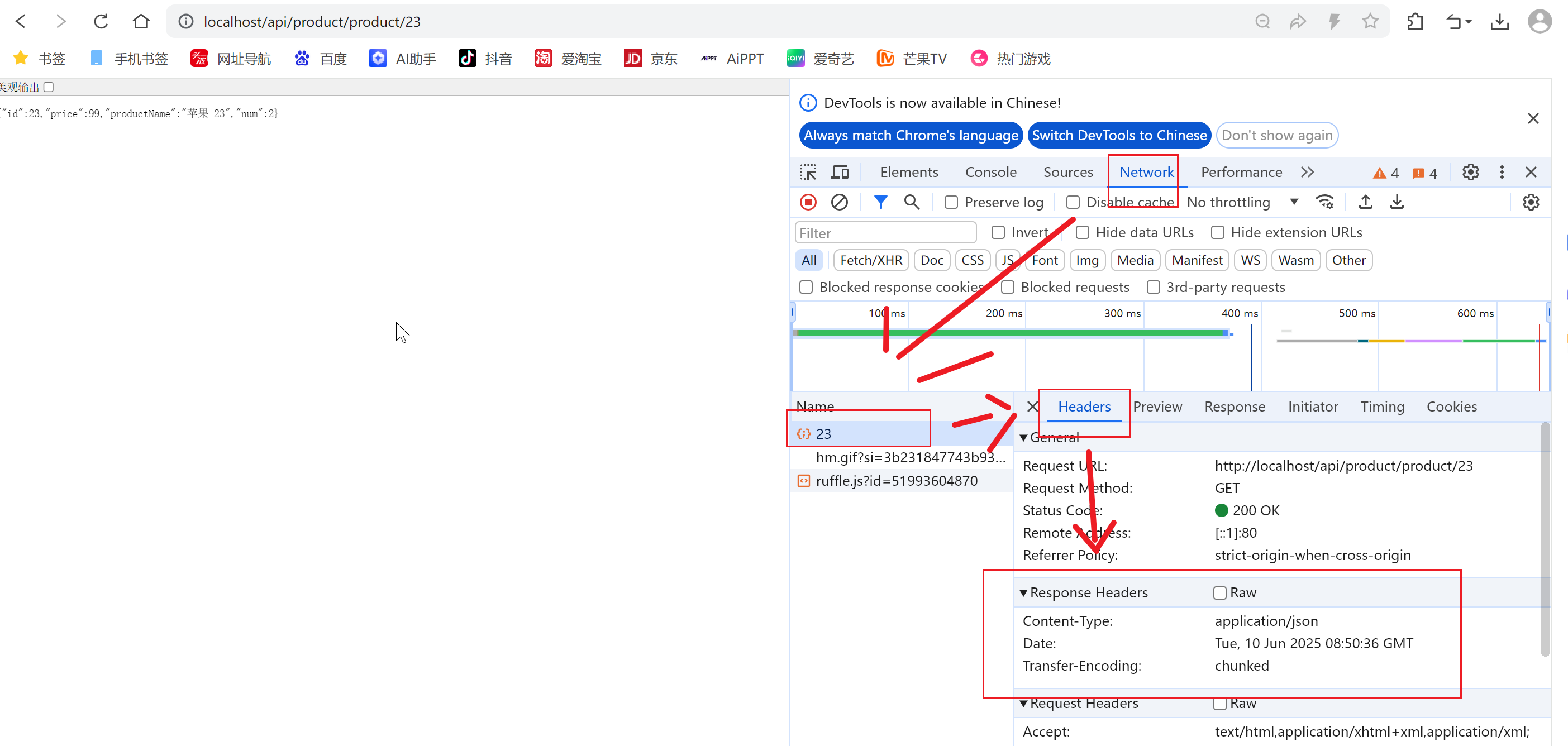Click the network Filter text field
Screen dimensions: 1568x746
tap(885, 233)
